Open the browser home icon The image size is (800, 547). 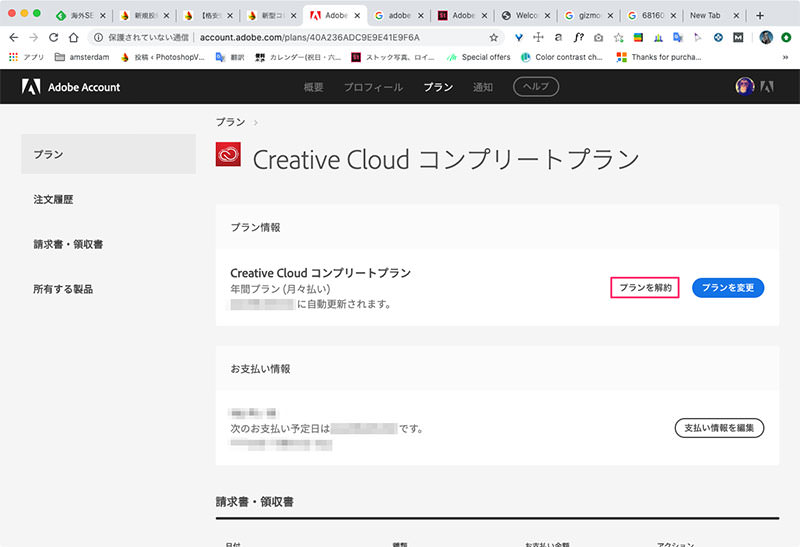[x=73, y=37]
